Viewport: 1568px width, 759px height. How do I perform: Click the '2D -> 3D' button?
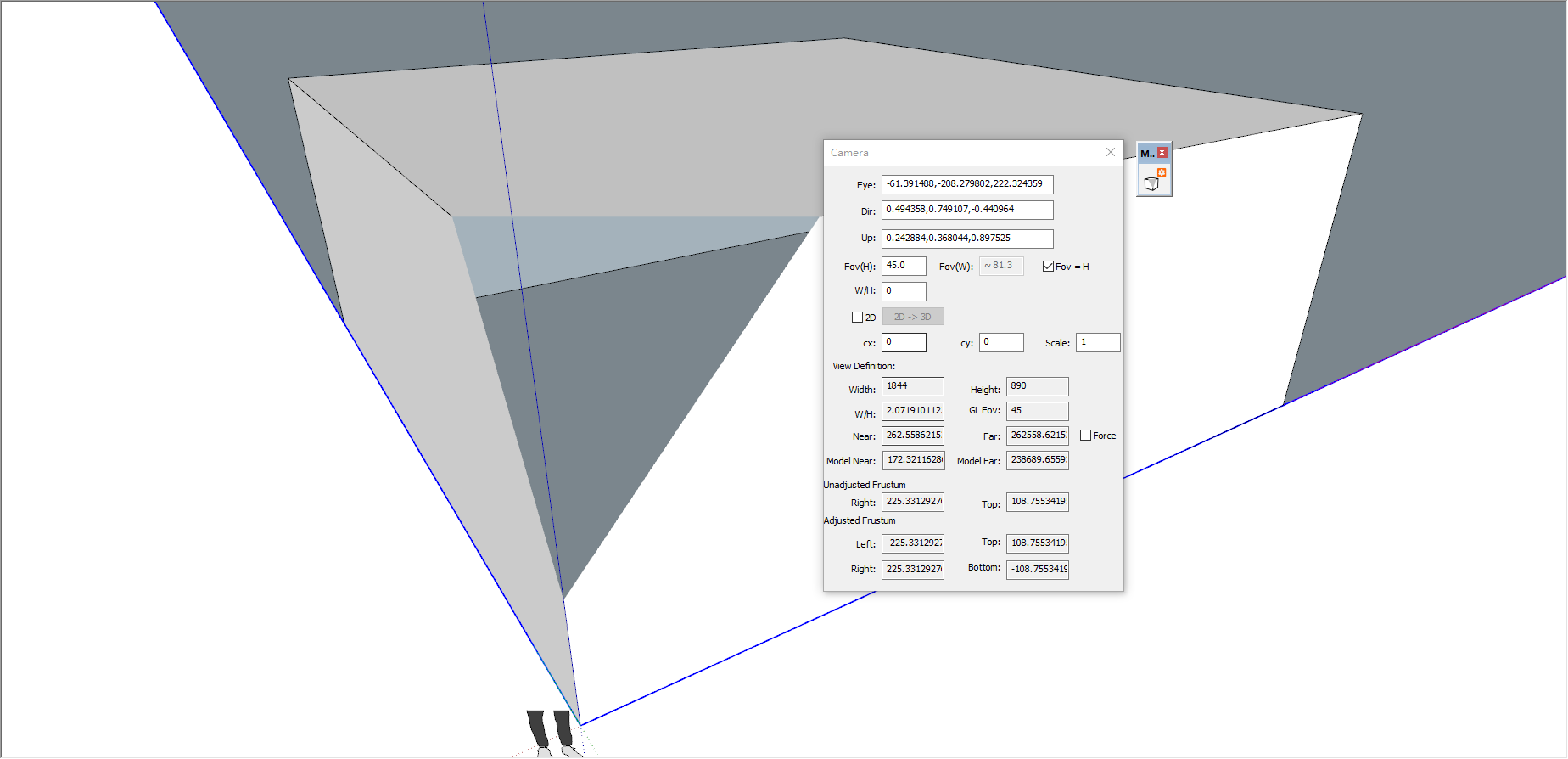912,317
